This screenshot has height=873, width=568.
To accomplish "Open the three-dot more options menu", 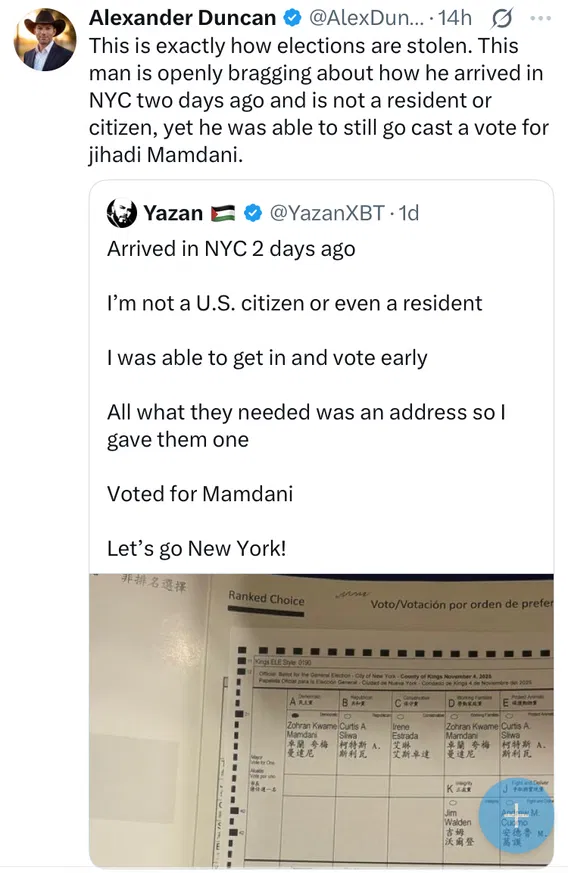I will point(540,18).
